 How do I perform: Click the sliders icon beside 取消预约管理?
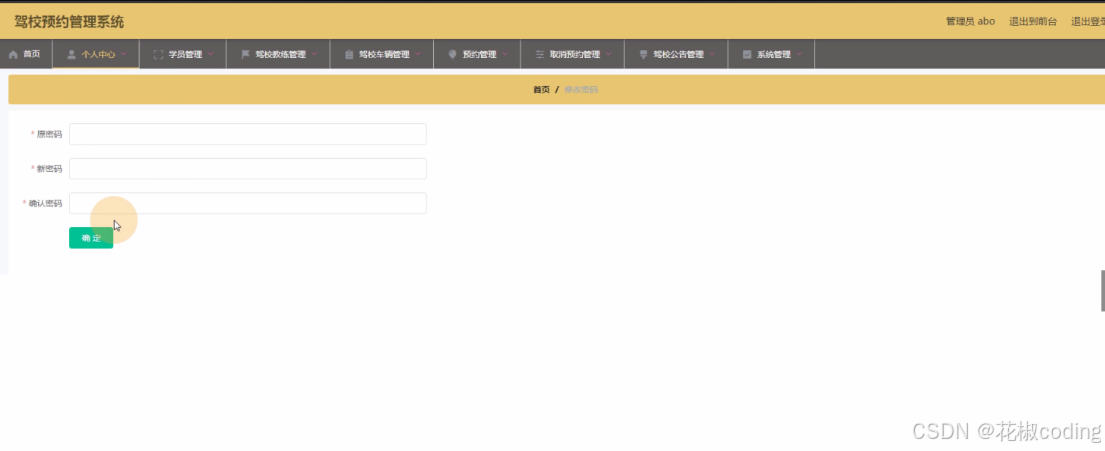pyautogui.click(x=540, y=54)
